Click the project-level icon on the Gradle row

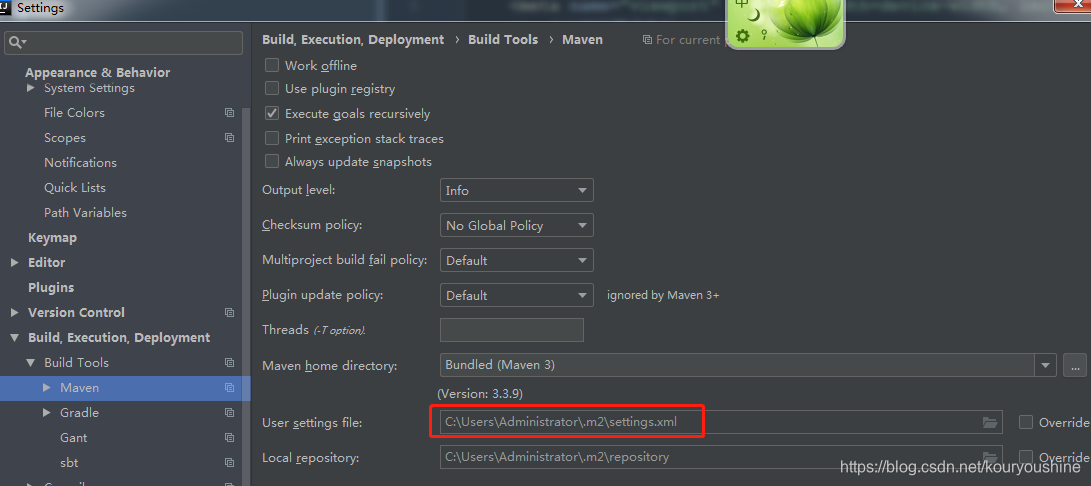[x=230, y=413]
